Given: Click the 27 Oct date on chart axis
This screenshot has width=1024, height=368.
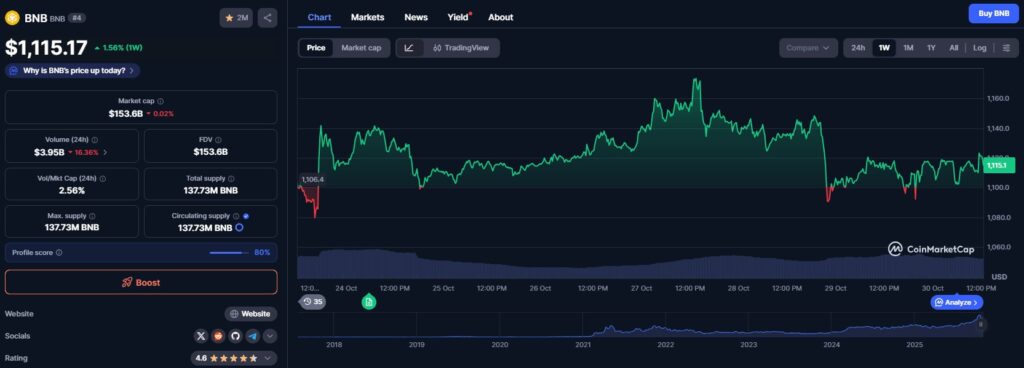Looking at the screenshot, I should point(642,288).
